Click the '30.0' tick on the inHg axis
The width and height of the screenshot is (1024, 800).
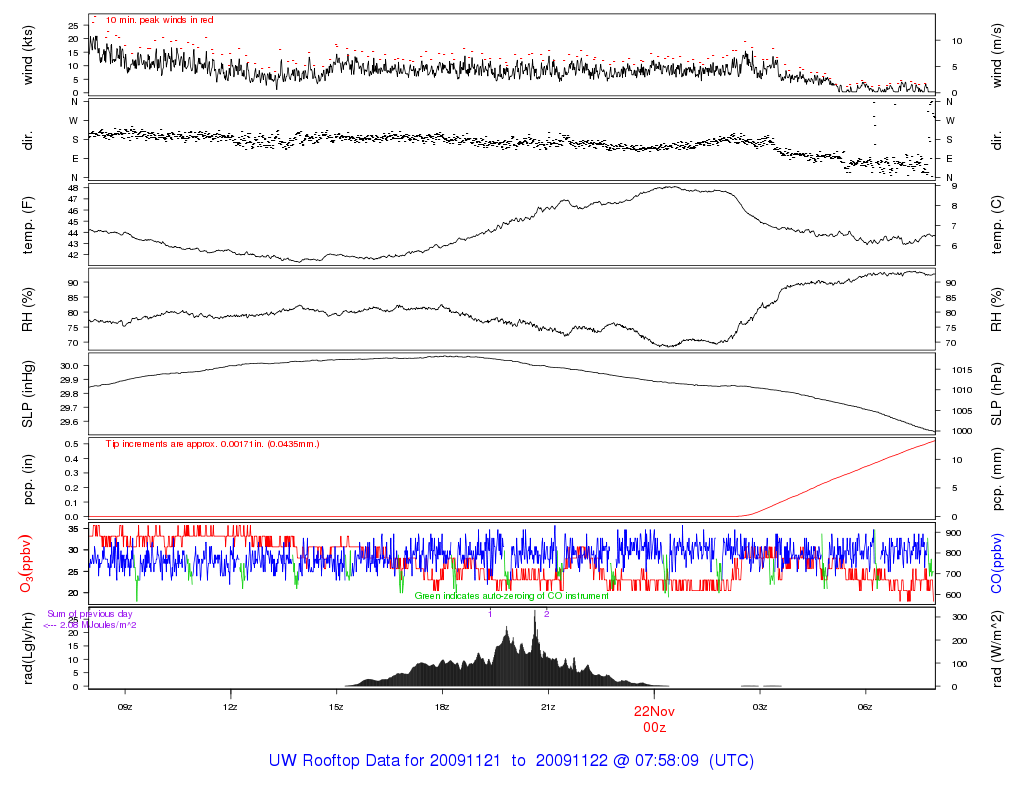(x=70, y=366)
